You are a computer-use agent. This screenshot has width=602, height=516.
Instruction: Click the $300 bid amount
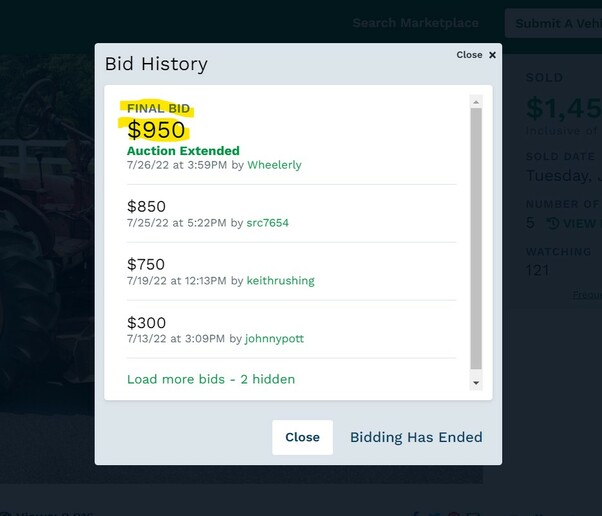[x=146, y=323]
